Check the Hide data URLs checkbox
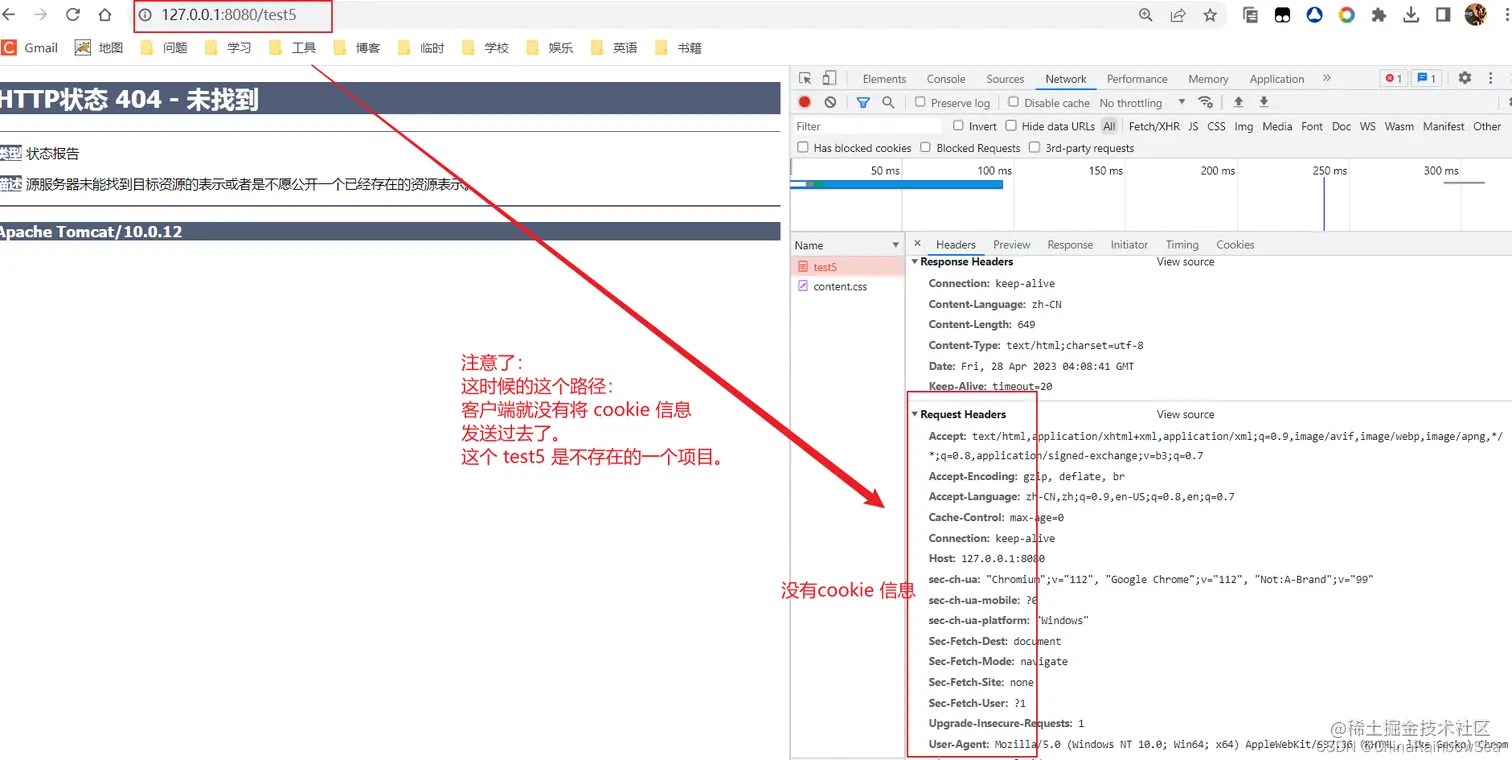 pos(1011,126)
